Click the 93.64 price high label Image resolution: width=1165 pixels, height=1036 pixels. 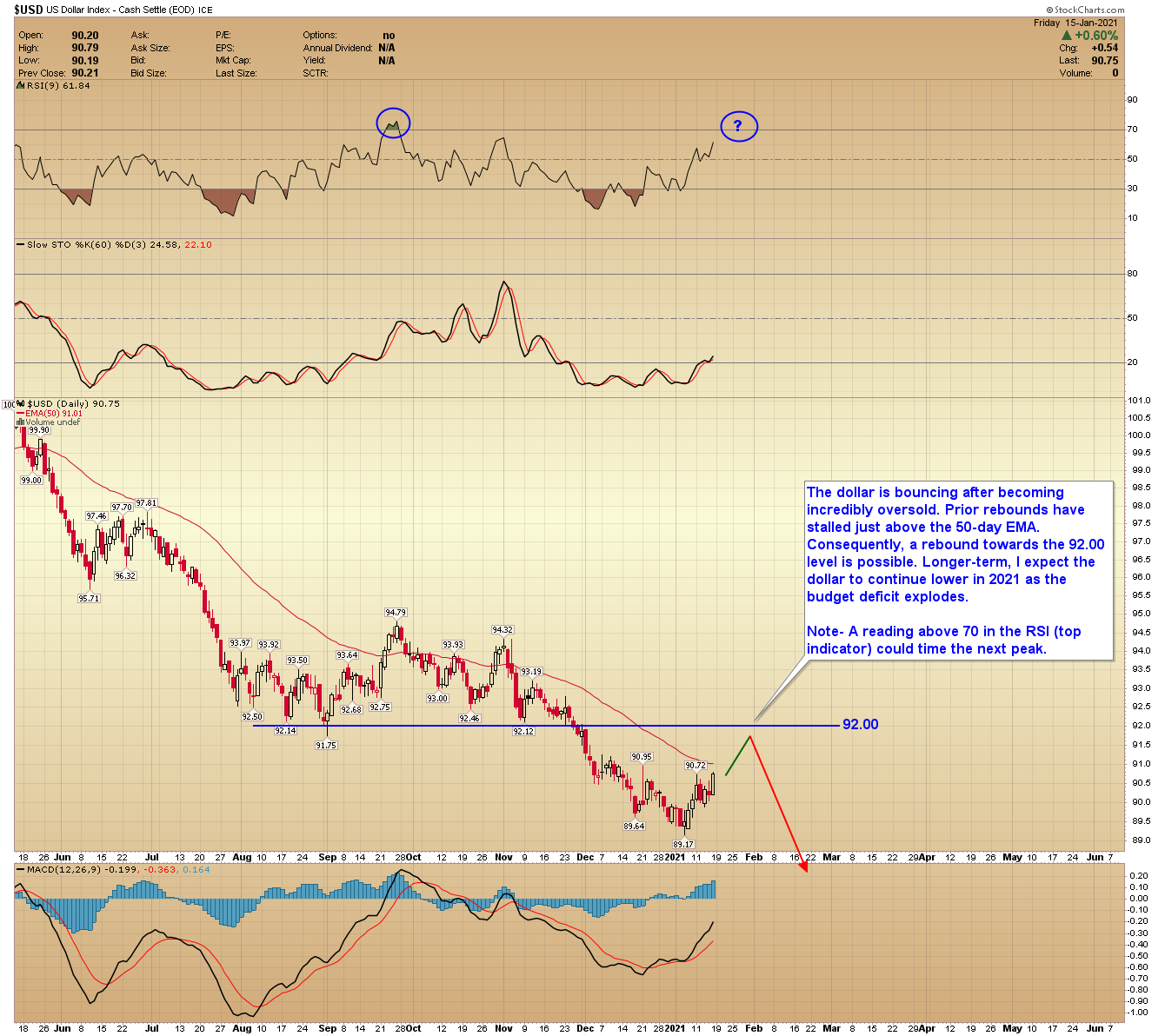pyautogui.click(x=347, y=655)
